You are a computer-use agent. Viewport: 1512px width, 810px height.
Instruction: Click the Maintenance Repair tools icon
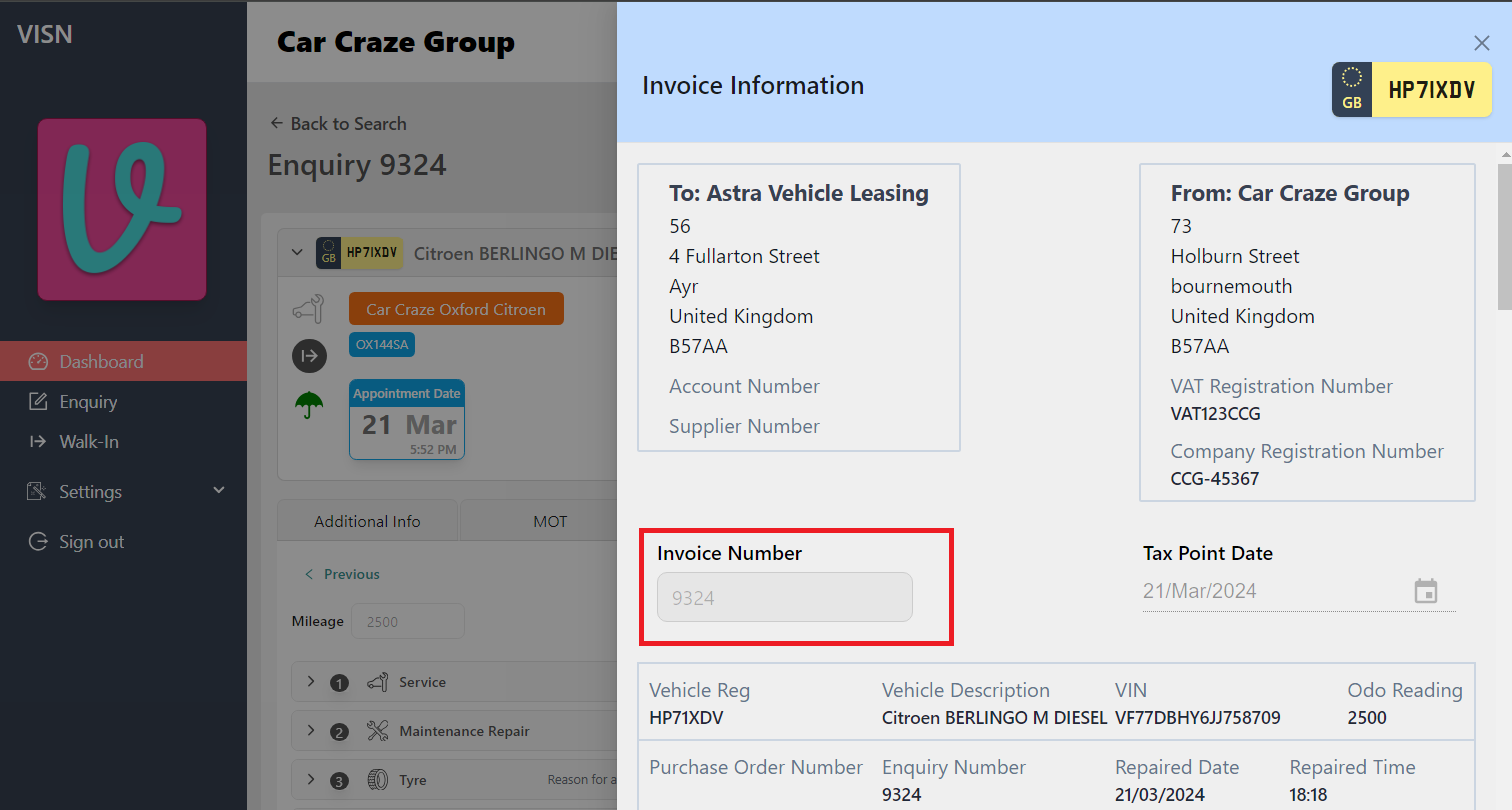pos(377,731)
